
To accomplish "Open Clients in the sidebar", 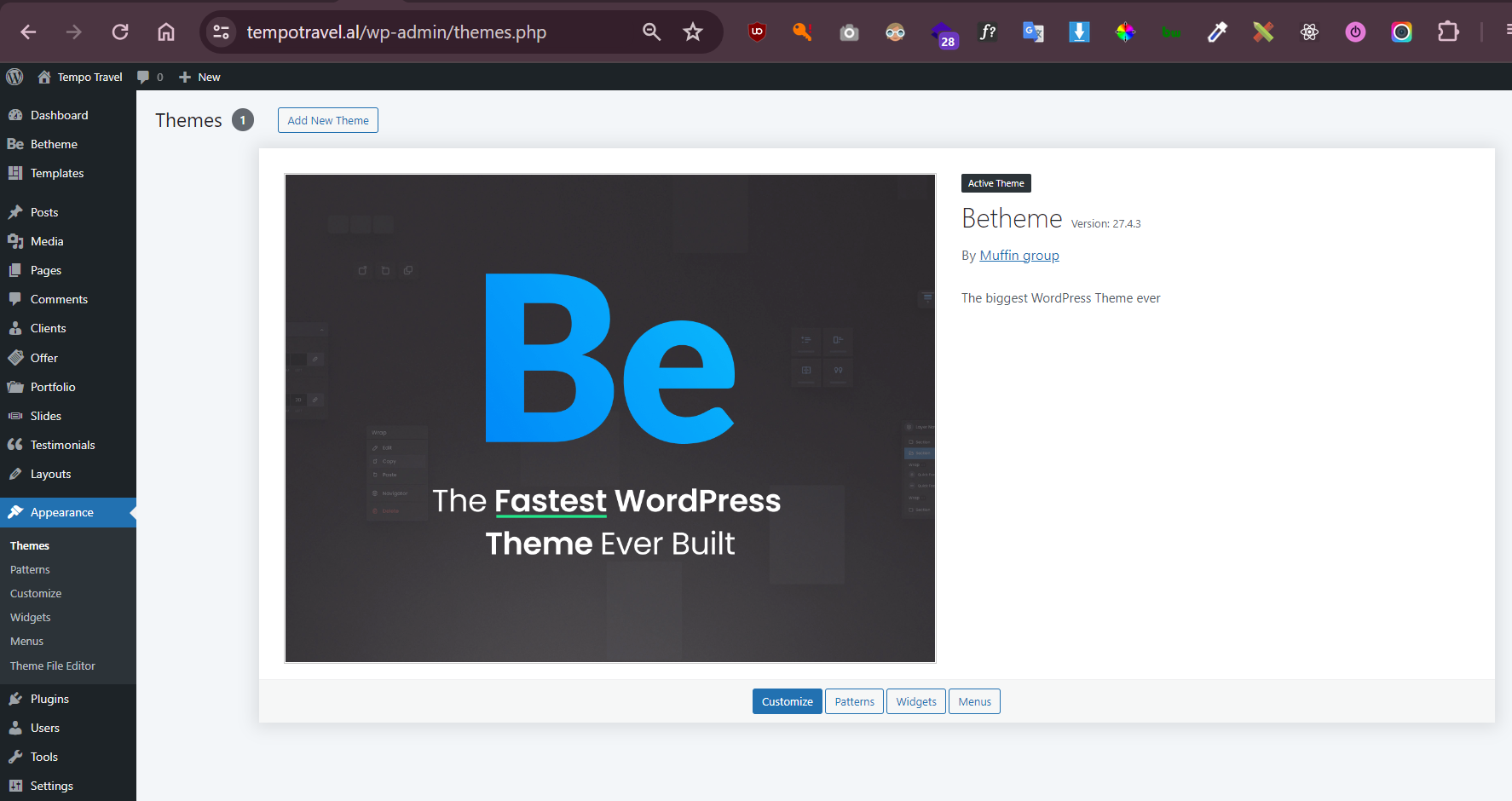I will (x=68, y=328).
